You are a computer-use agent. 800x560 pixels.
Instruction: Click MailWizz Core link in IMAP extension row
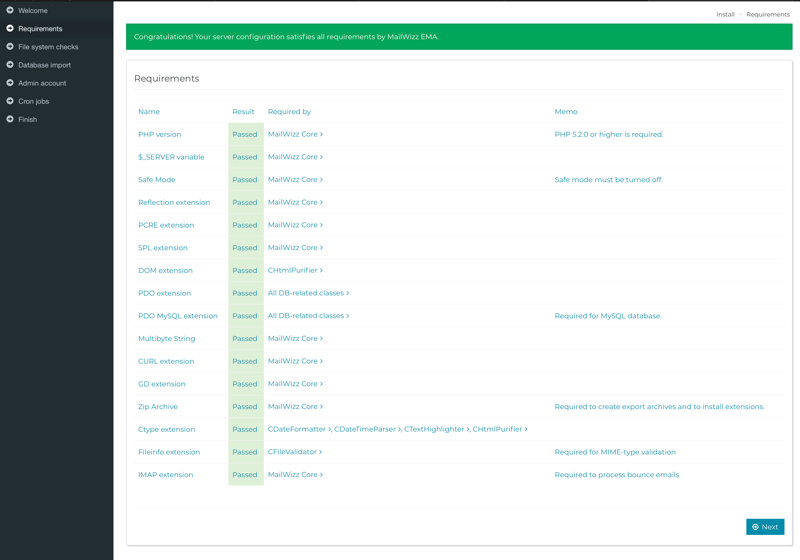(x=295, y=474)
